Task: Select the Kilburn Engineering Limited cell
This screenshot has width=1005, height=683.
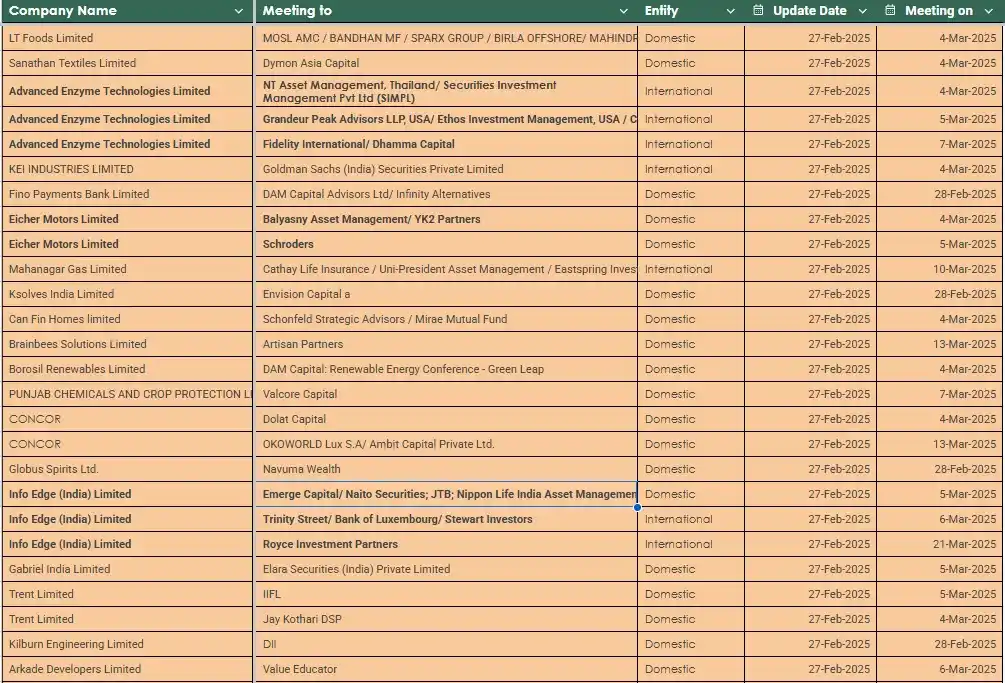Action: [x=127, y=644]
